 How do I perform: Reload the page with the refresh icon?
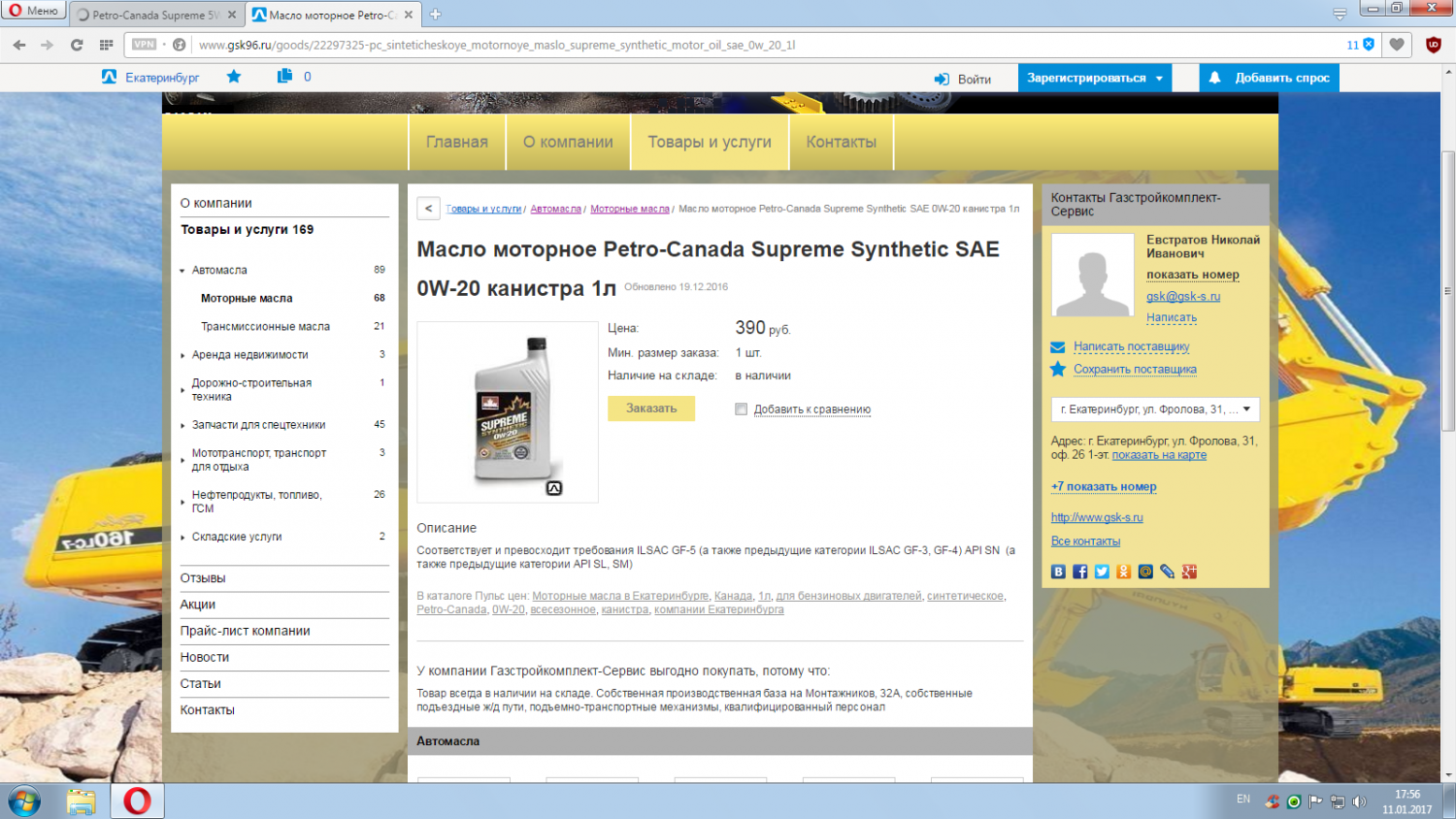coord(77,45)
